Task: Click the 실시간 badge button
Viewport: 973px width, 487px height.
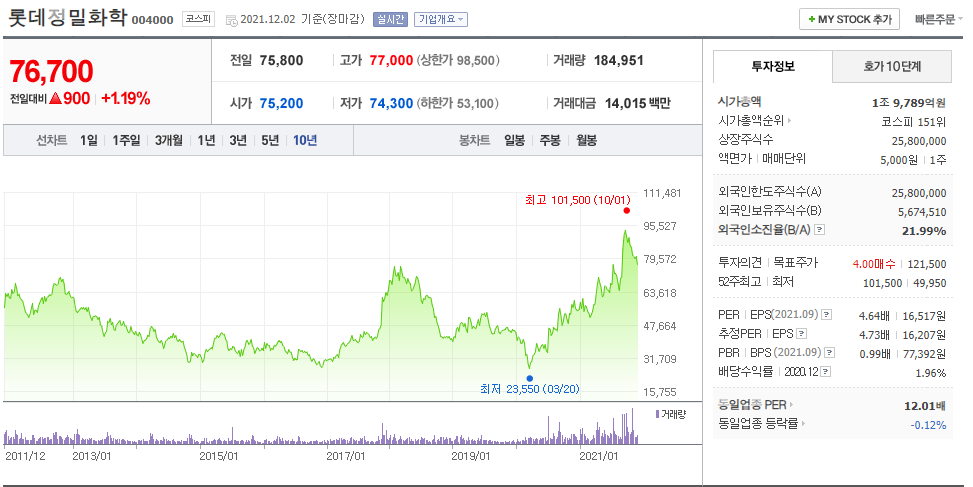Action: (390, 19)
